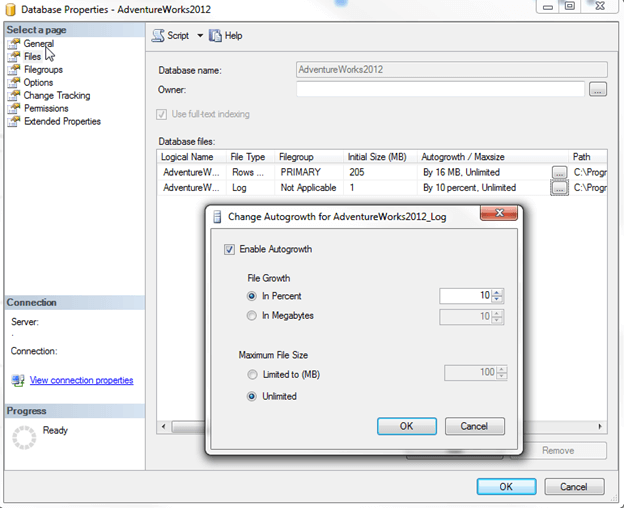Increase the In Megabytes spinner value
This screenshot has height=508, width=624.
point(497,313)
